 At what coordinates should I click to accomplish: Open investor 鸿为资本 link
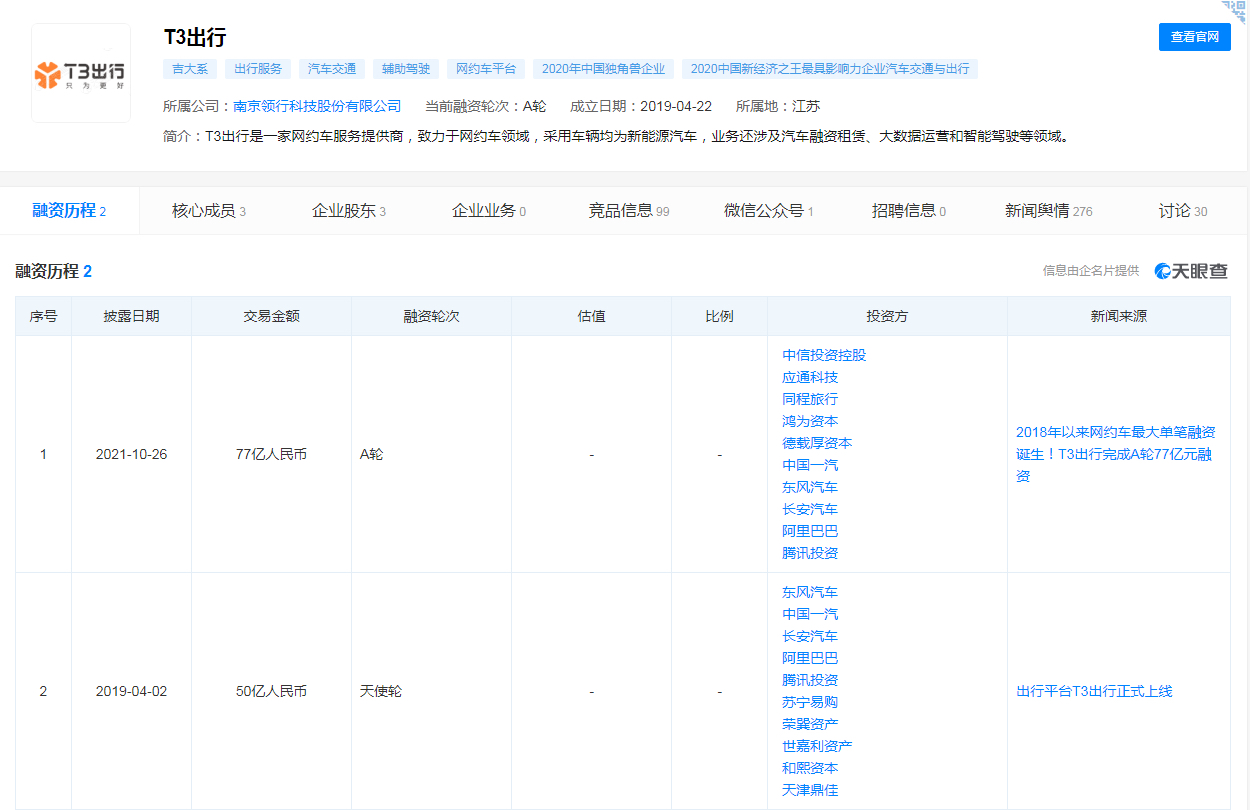[x=810, y=421]
